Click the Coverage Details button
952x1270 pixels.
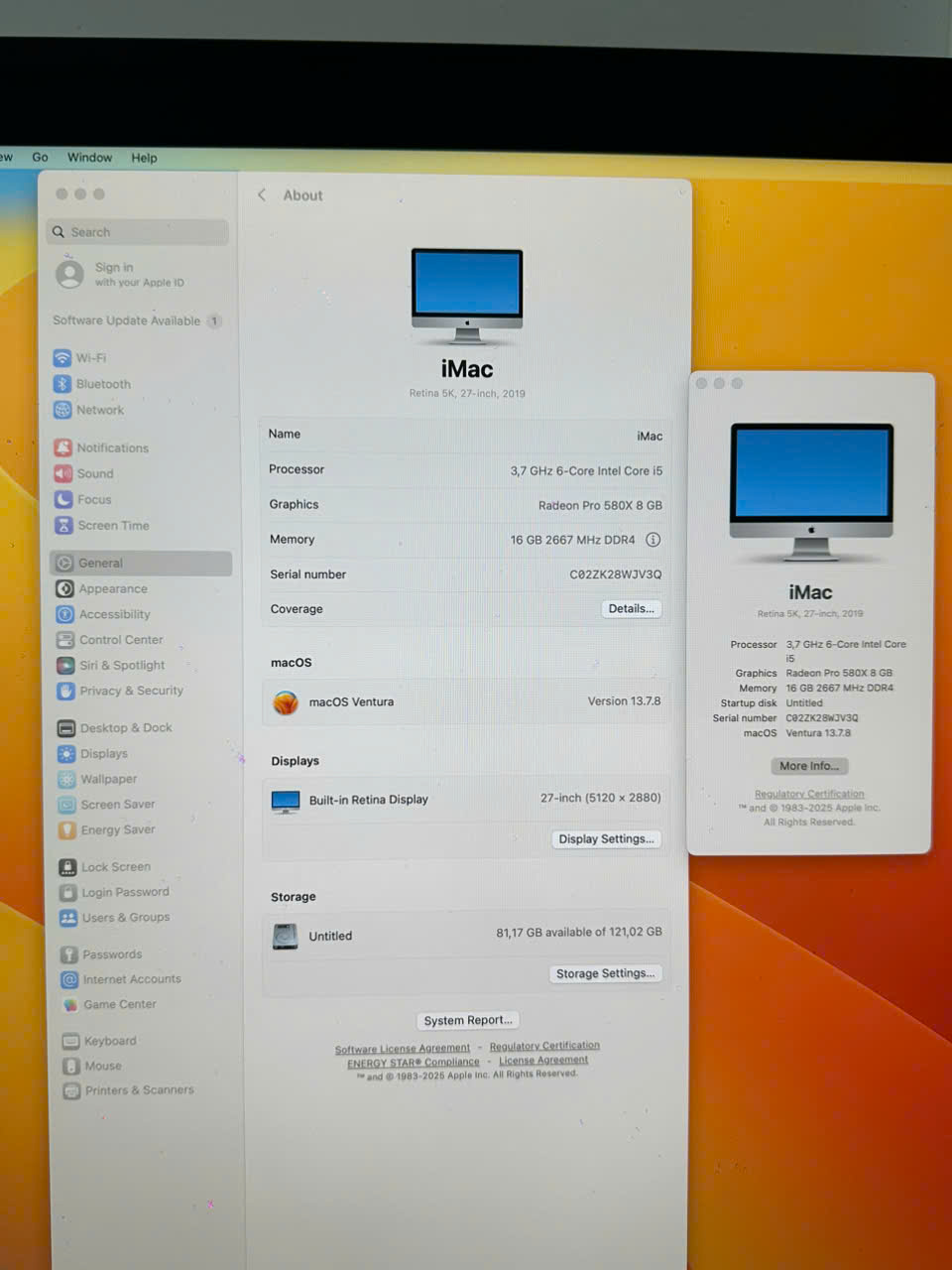coord(631,609)
